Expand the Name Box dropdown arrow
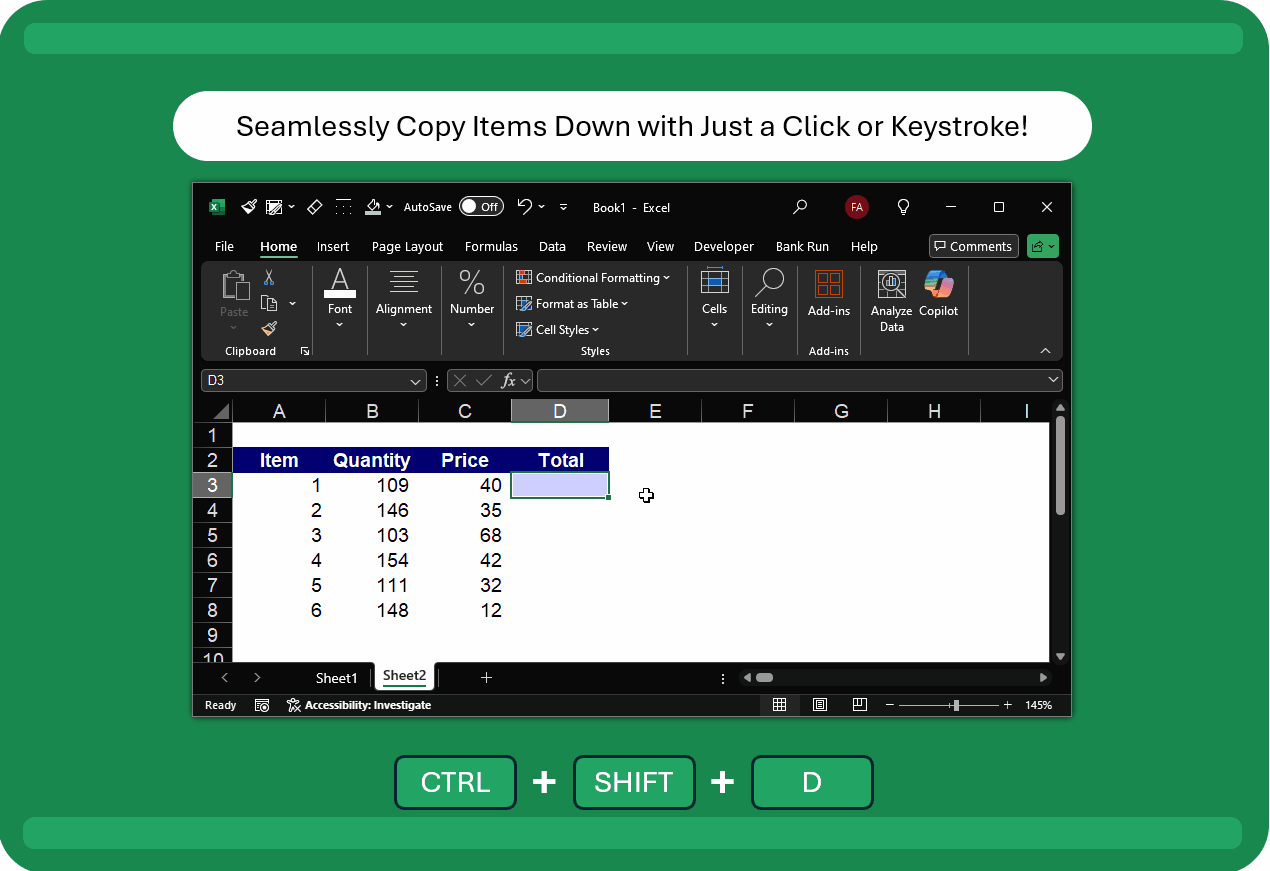The width and height of the screenshot is (1270, 871). pos(416,381)
